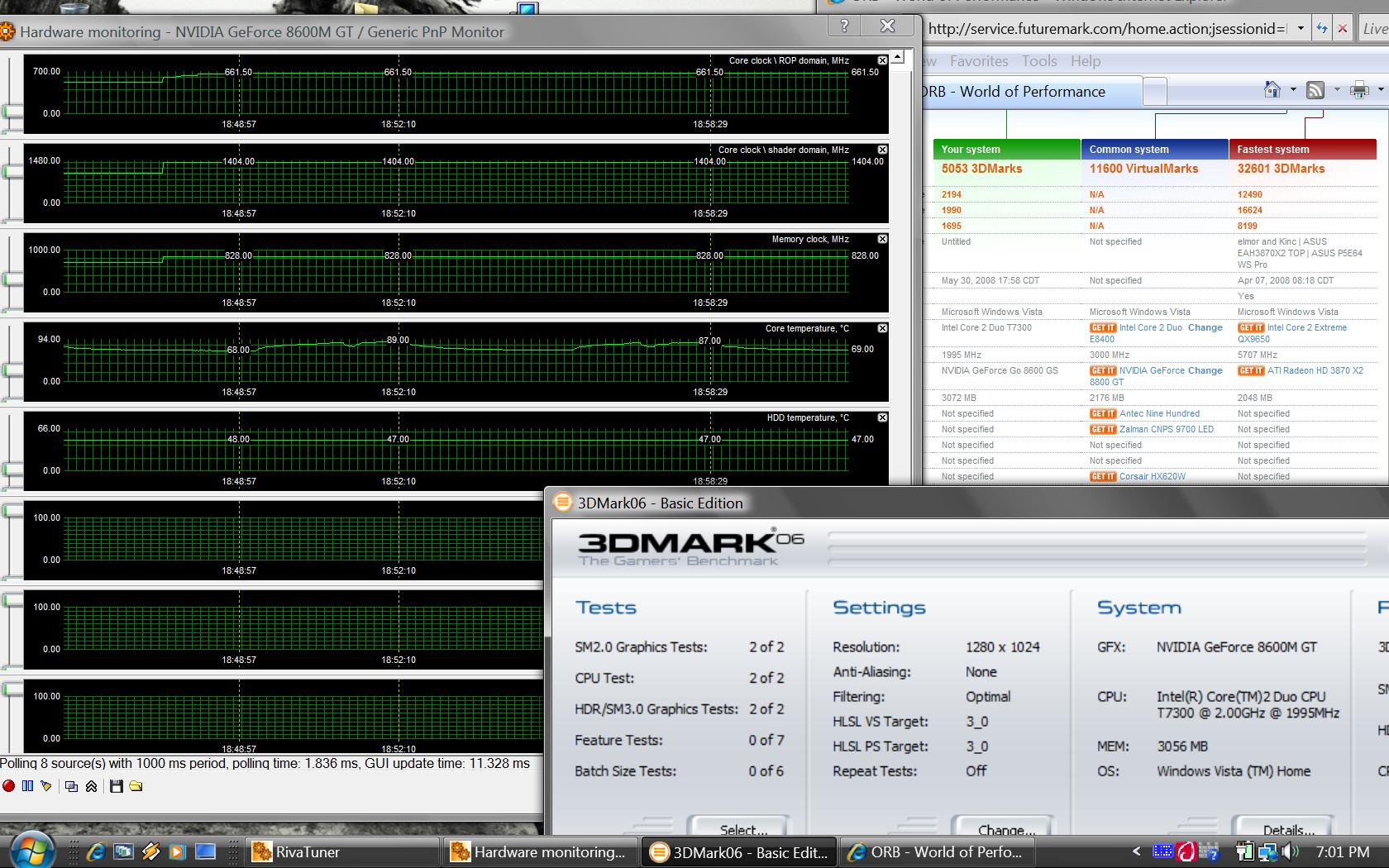Click the help question mark in monitoring title bar

[844, 26]
